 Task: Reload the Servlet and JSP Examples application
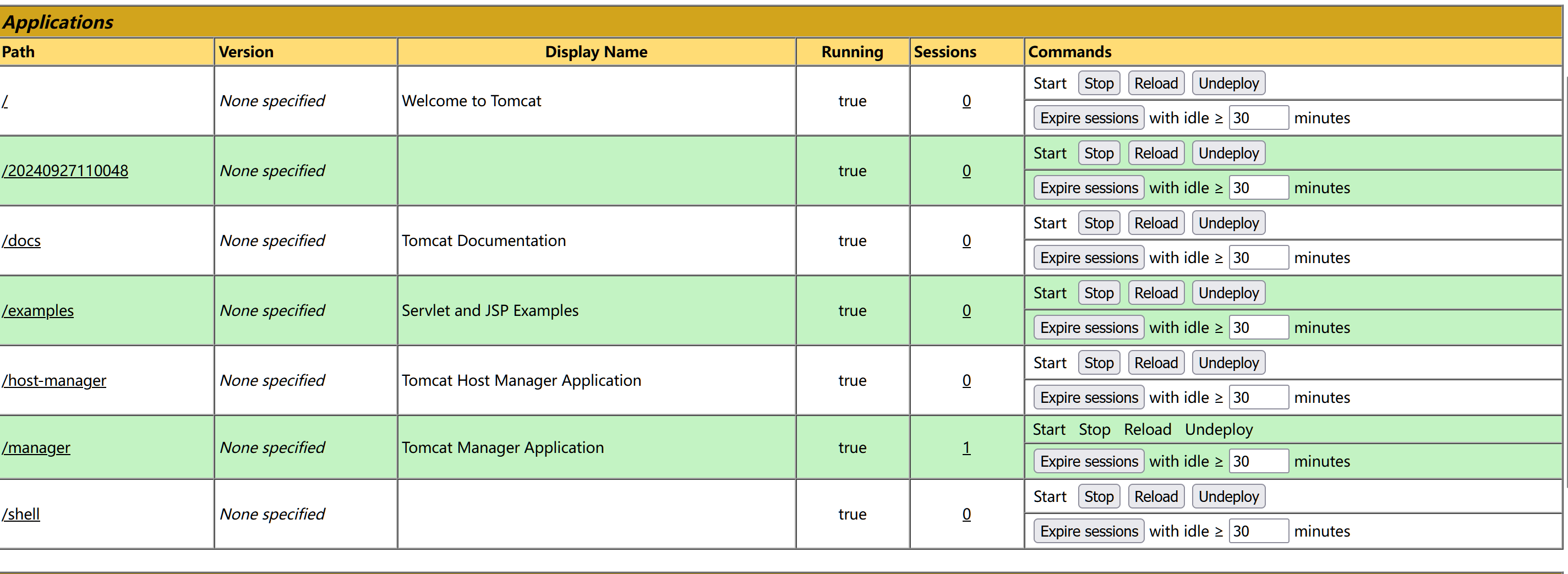coord(1156,293)
